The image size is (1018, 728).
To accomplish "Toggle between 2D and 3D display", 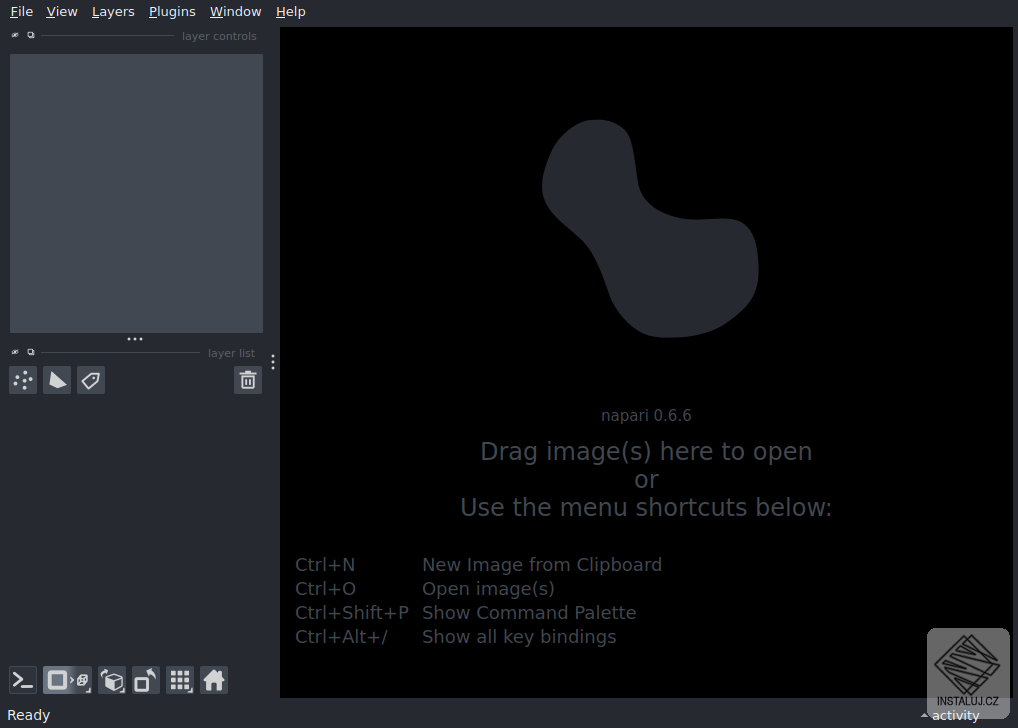I will pos(67,681).
